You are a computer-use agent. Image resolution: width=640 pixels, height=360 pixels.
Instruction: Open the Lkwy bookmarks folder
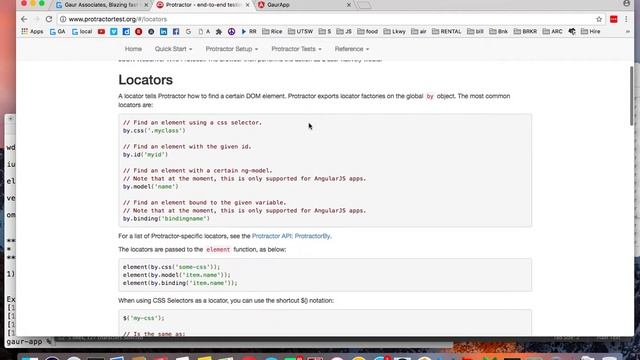[x=395, y=31]
